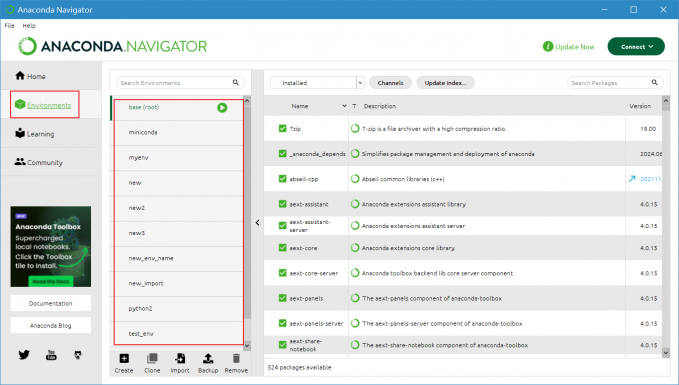Open the Documentation button
Image resolution: width=679 pixels, height=385 pixels.
51,304
